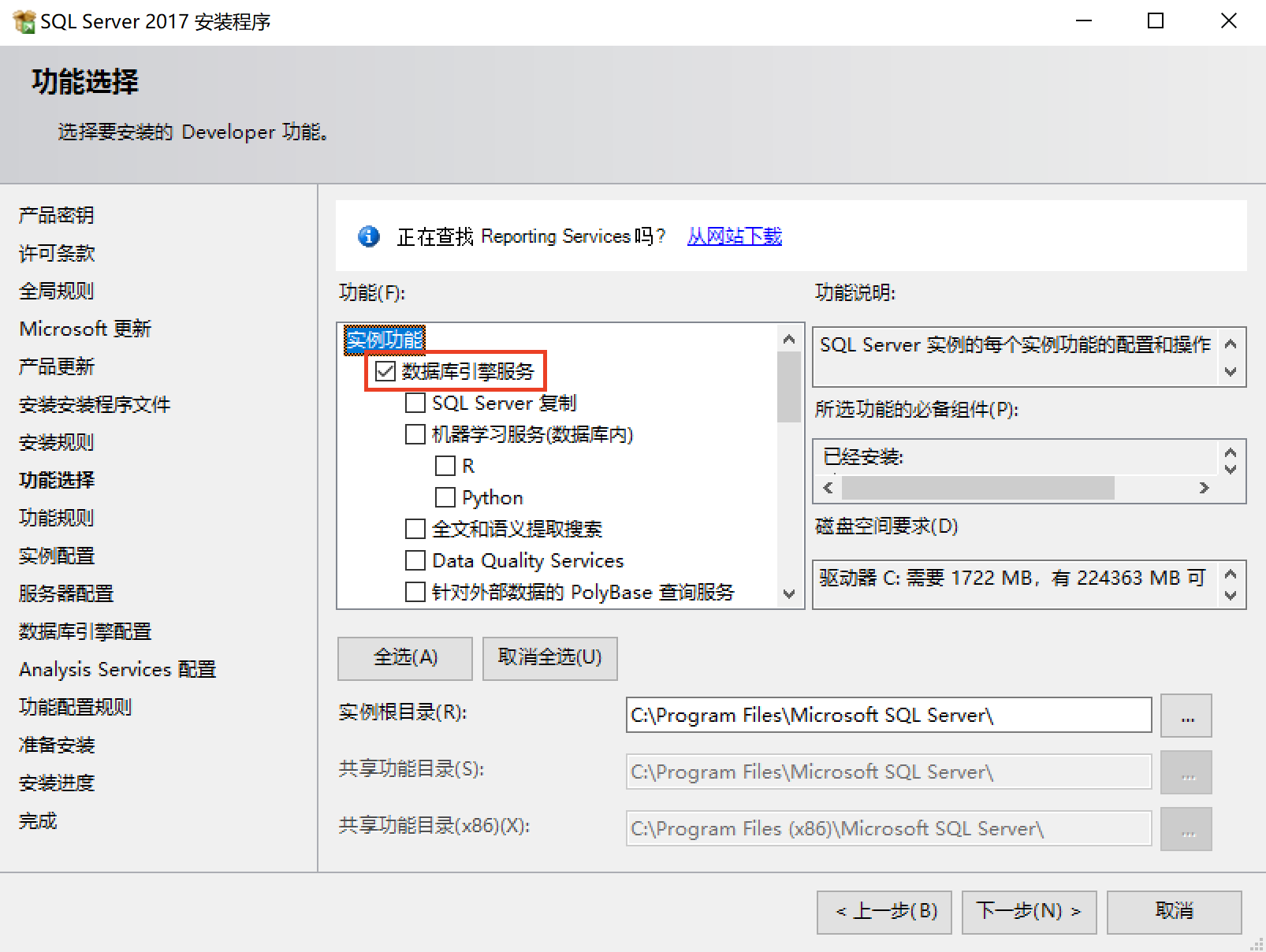Click the blue info icon beside Reporting Services message
Image resolution: width=1266 pixels, height=952 pixels.
[367, 236]
